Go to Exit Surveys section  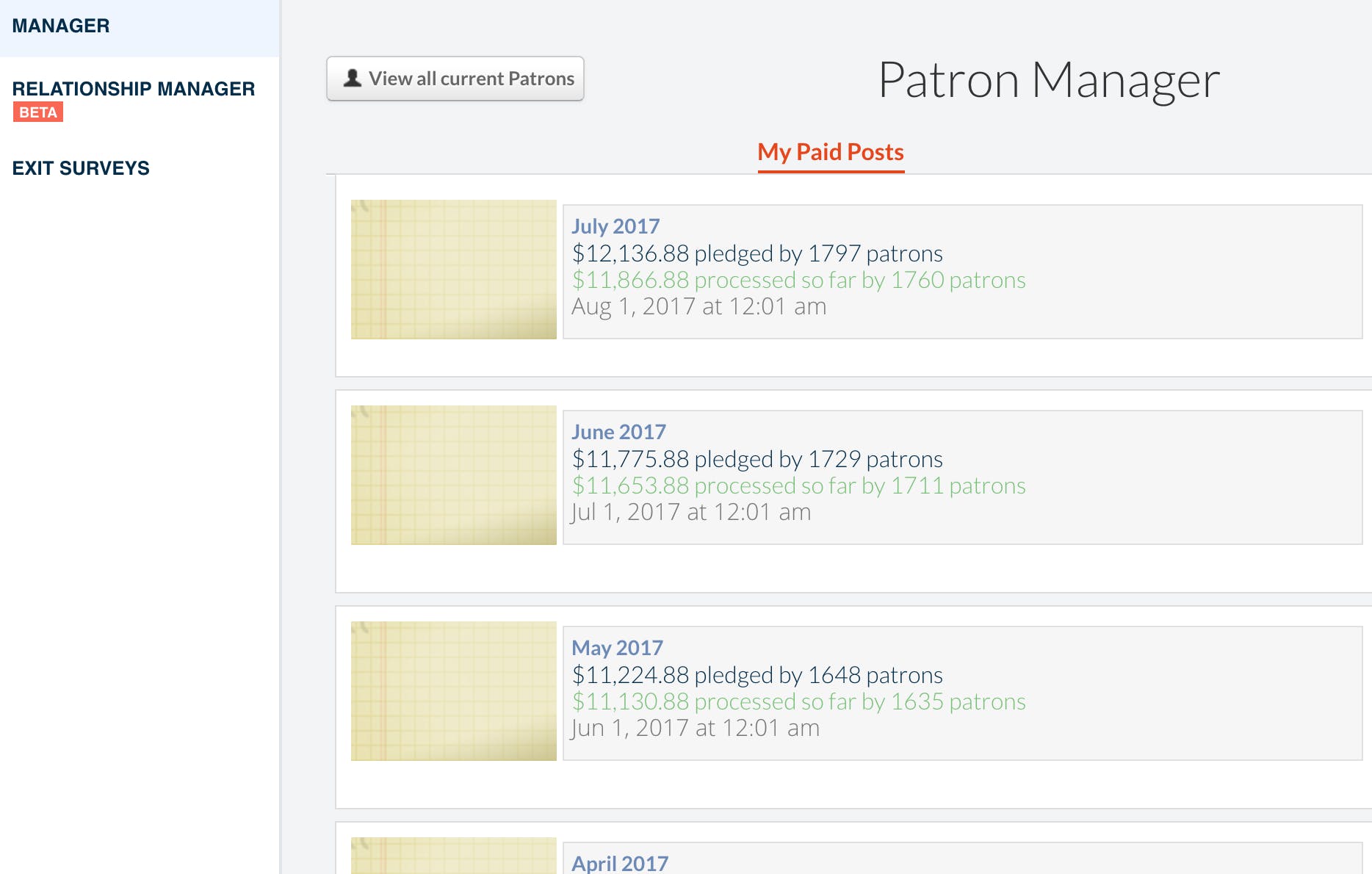point(81,168)
